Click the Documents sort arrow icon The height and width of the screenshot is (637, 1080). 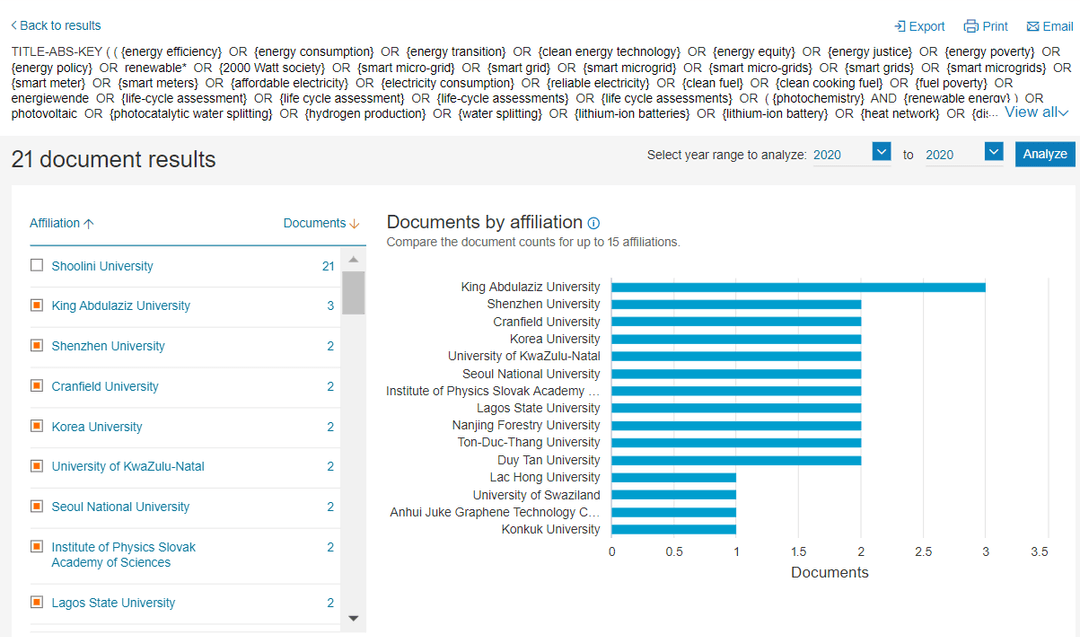tap(355, 223)
